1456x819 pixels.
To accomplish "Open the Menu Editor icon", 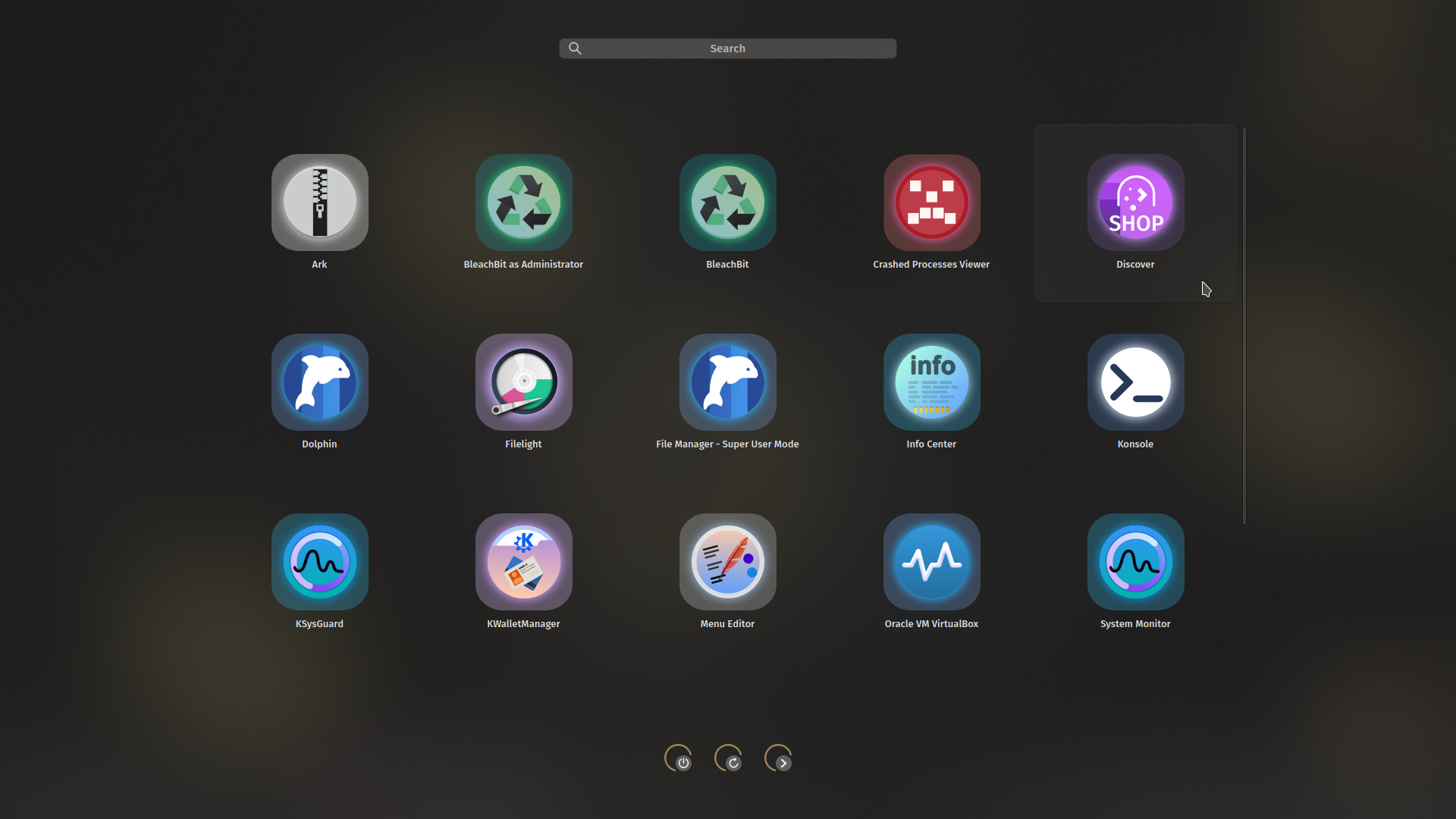I will click(727, 562).
